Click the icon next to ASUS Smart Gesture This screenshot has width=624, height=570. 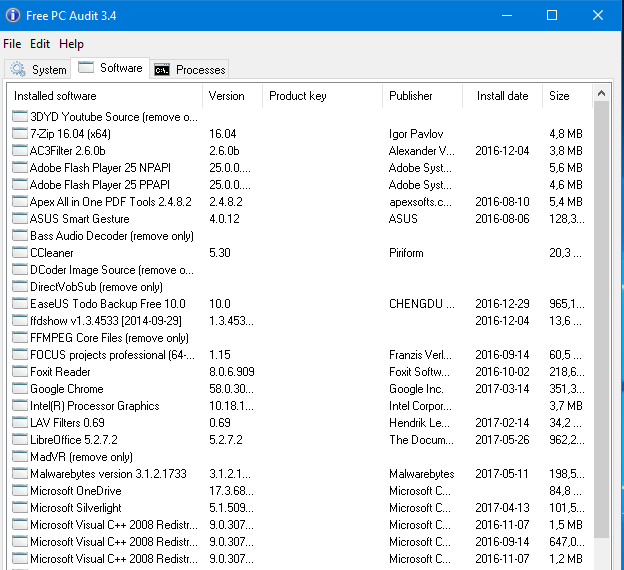(x=20, y=218)
